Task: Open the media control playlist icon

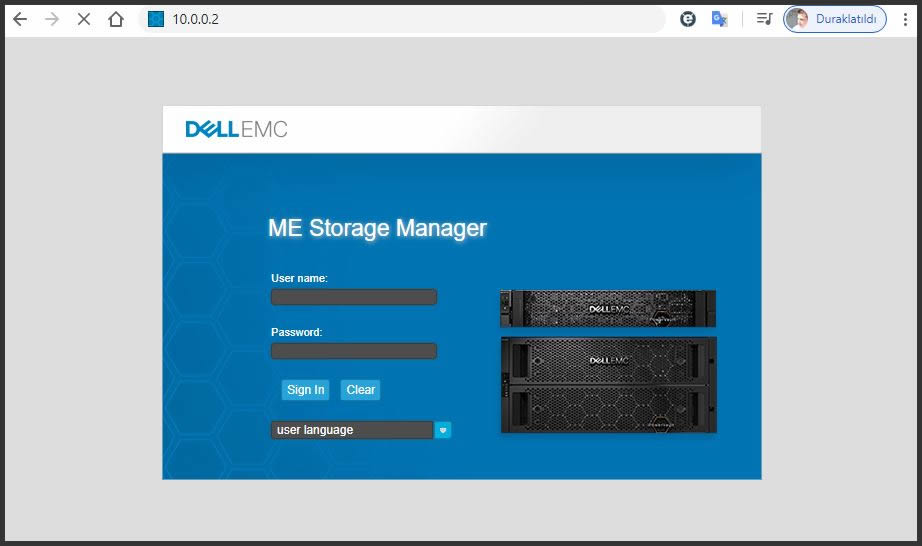Action: point(764,19)
